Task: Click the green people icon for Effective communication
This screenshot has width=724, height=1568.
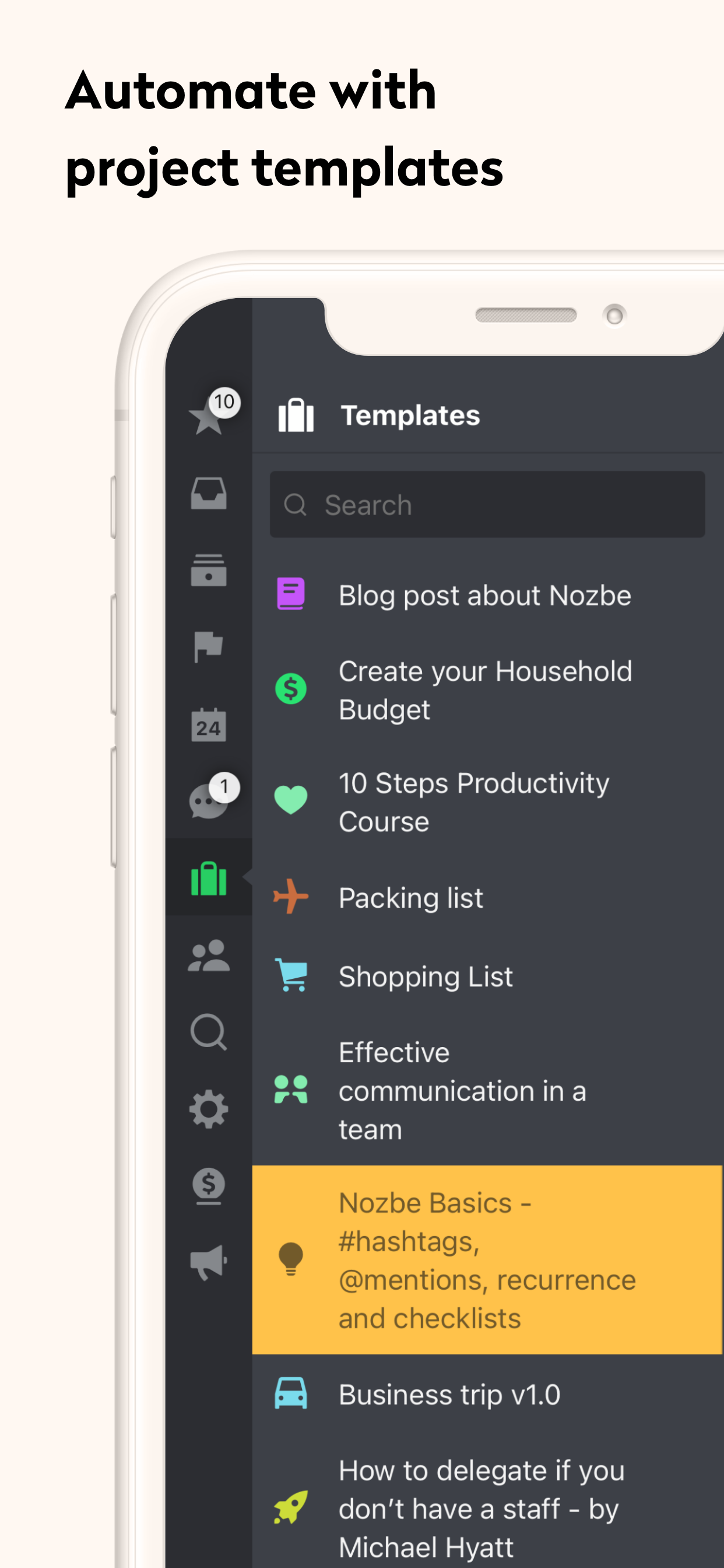Action: click(291, 1090)
